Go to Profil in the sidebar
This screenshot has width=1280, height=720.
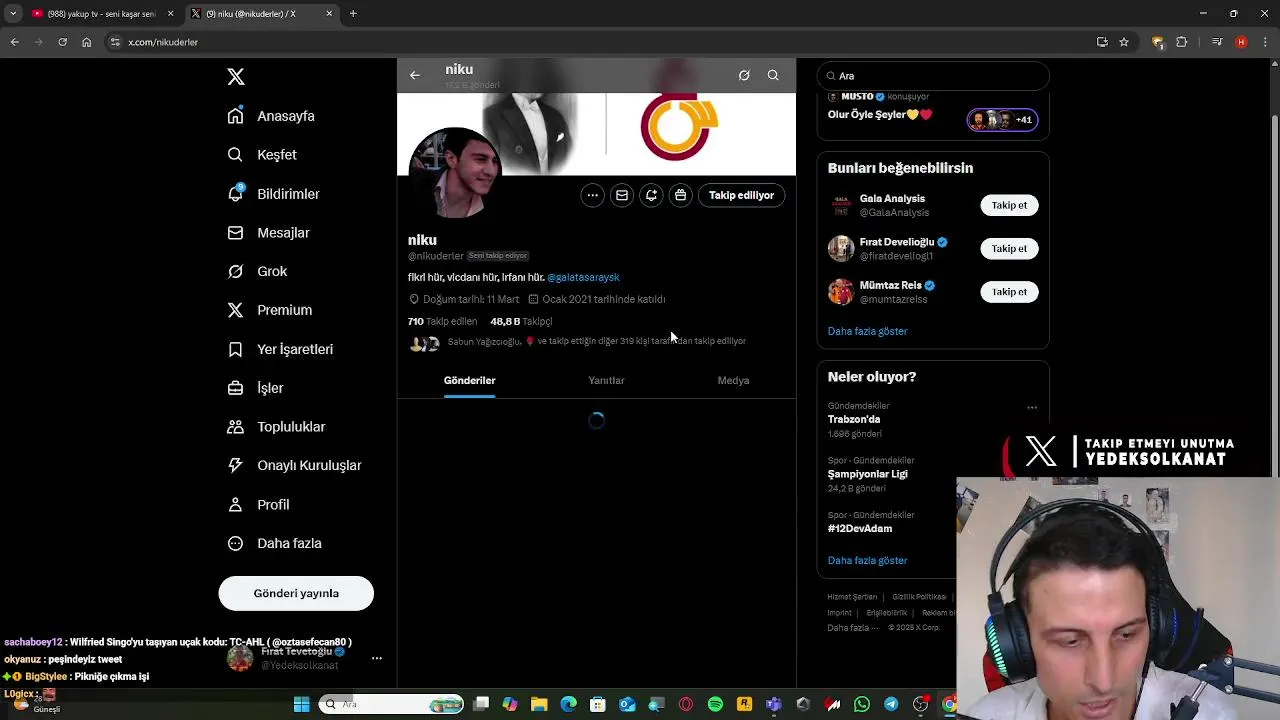coord(259,505)
